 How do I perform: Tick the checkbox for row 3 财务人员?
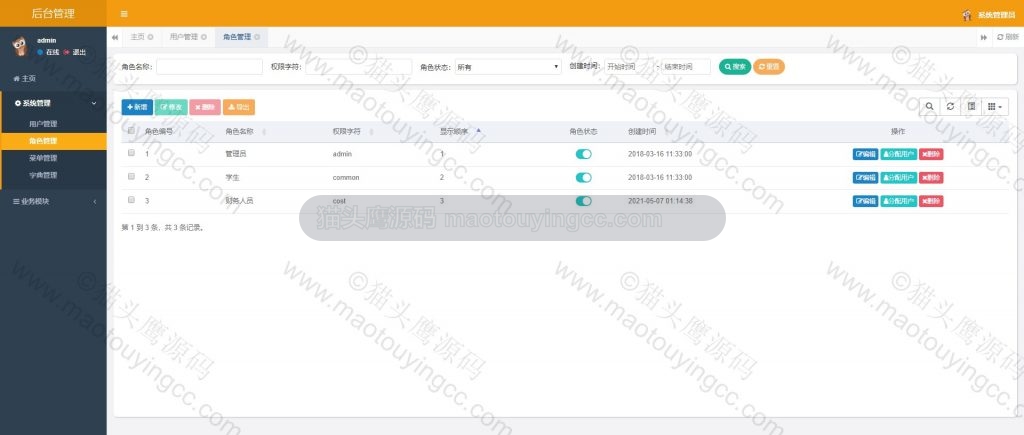[131, 200]
